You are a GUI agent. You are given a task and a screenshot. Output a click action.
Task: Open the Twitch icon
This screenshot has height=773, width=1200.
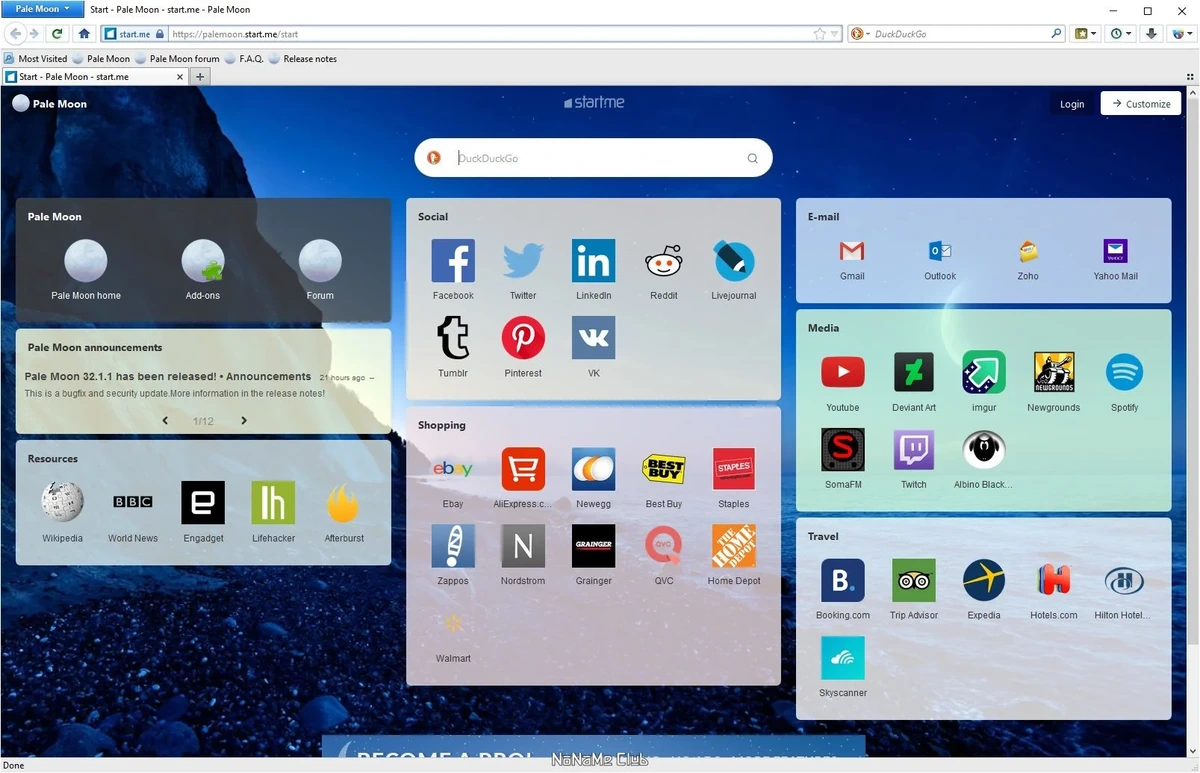(x=914, y=450)
